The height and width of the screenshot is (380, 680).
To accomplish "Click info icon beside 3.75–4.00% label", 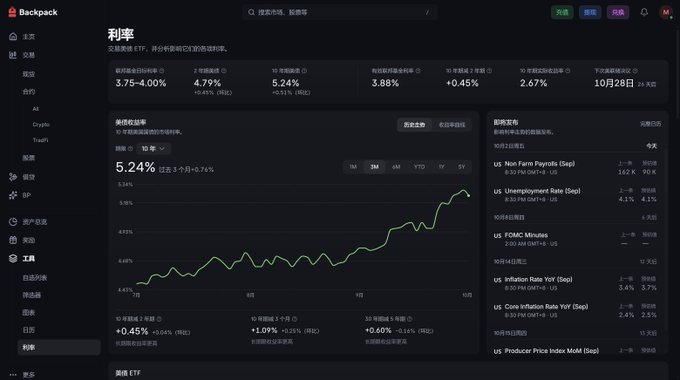I will (x=162, y=71).
